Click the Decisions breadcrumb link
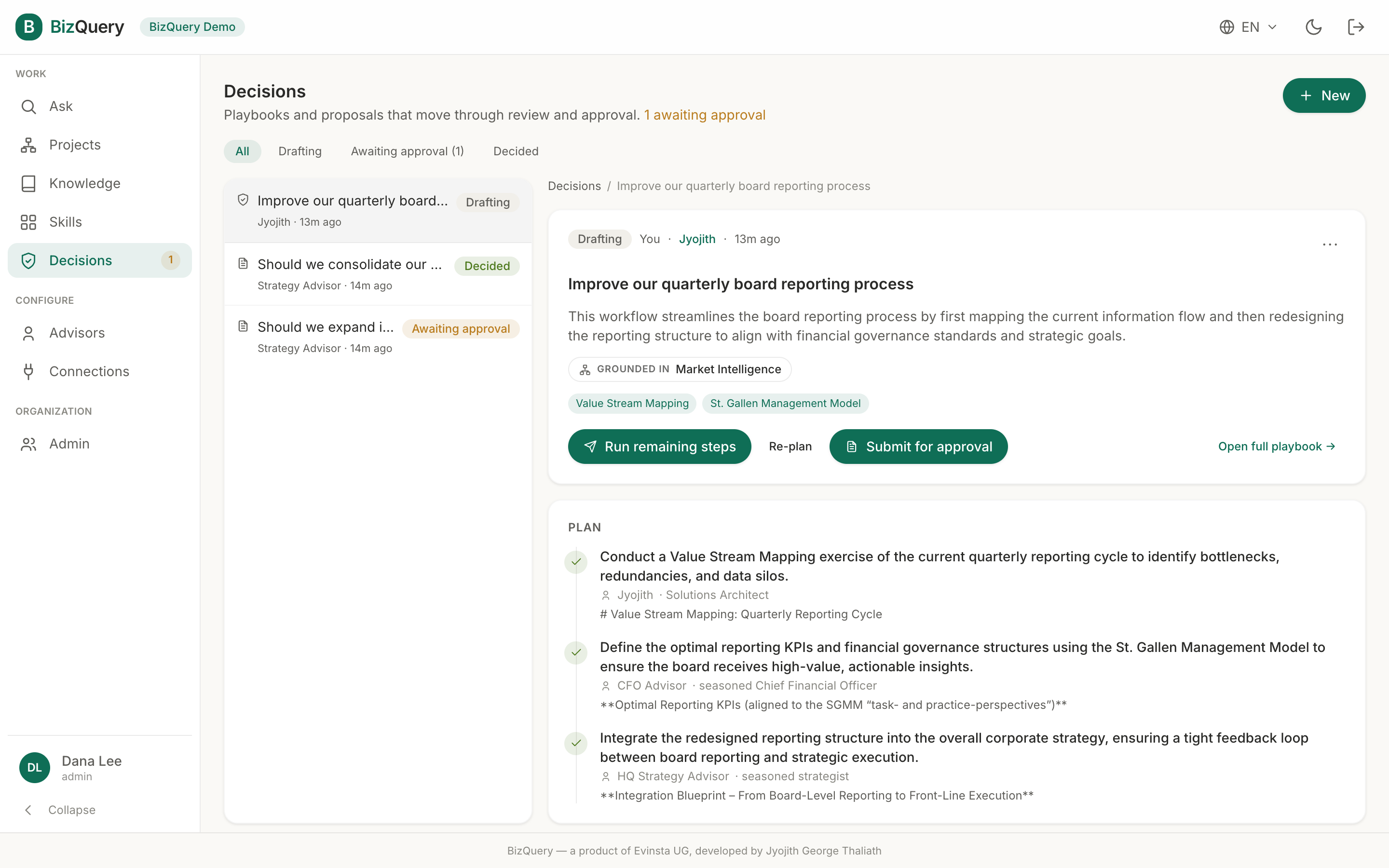Image resolution: width=1389 pixels, height=868 pixels. tap(574, 186)
